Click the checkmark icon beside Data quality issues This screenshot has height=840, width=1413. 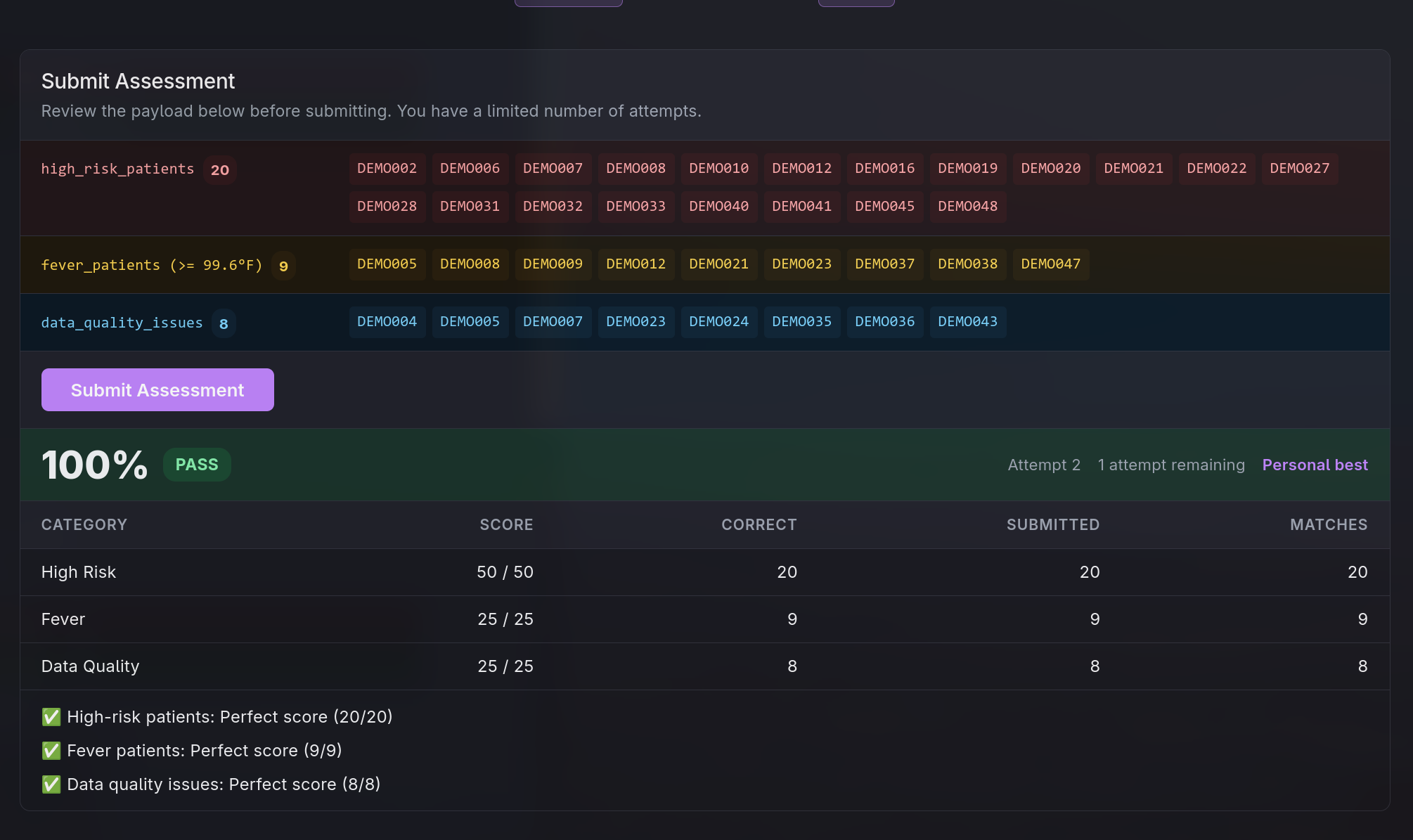51,784
